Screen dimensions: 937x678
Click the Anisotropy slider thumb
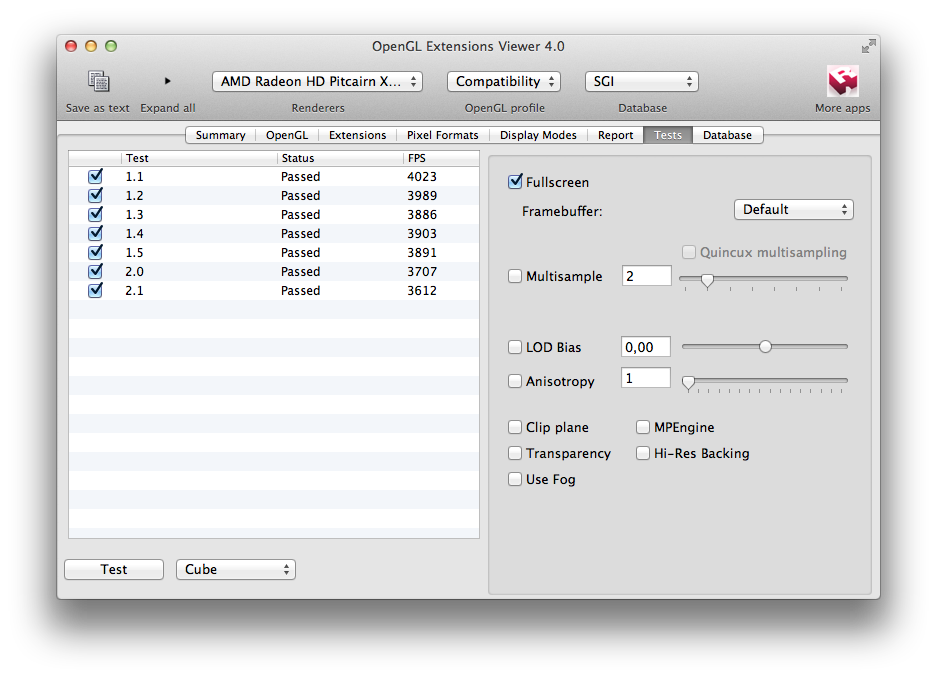[688, 383]
